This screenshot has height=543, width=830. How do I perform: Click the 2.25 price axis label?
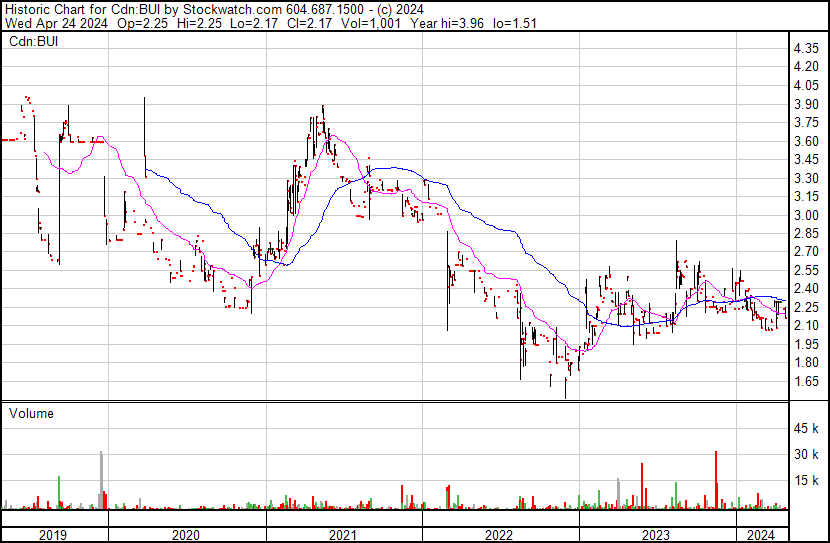click(807, 307)
